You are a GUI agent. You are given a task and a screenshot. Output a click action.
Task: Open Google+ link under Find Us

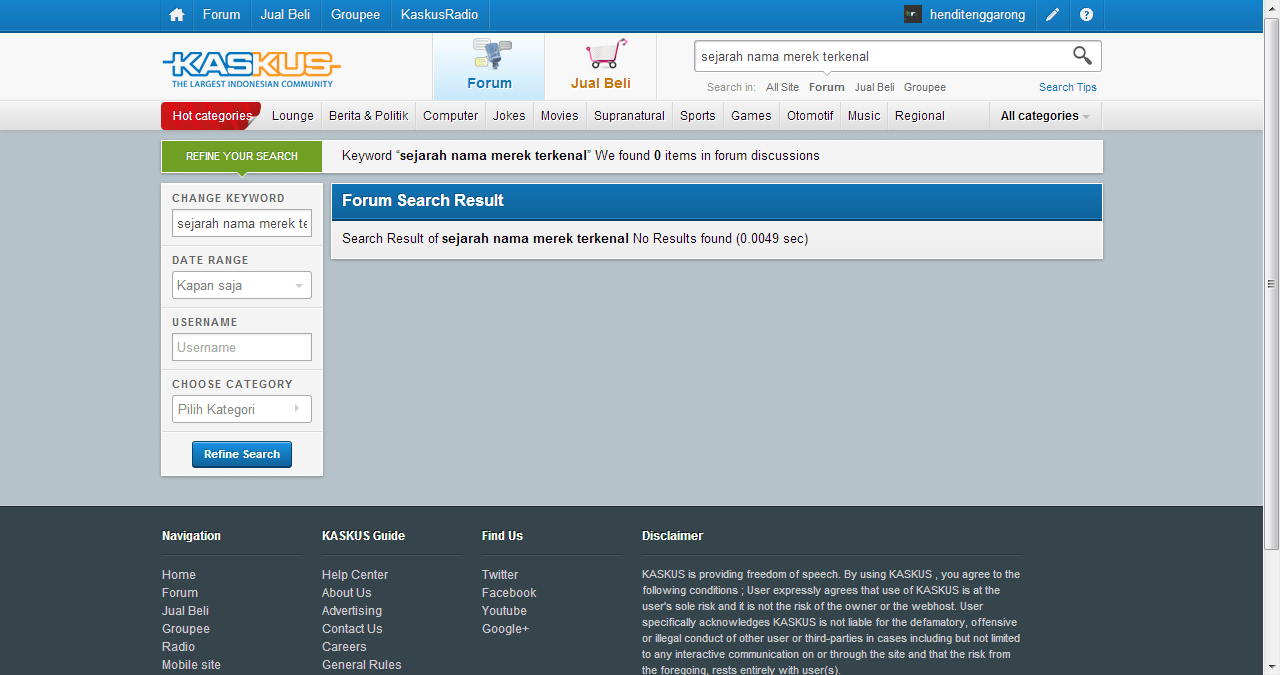click(x=505, y=629)
